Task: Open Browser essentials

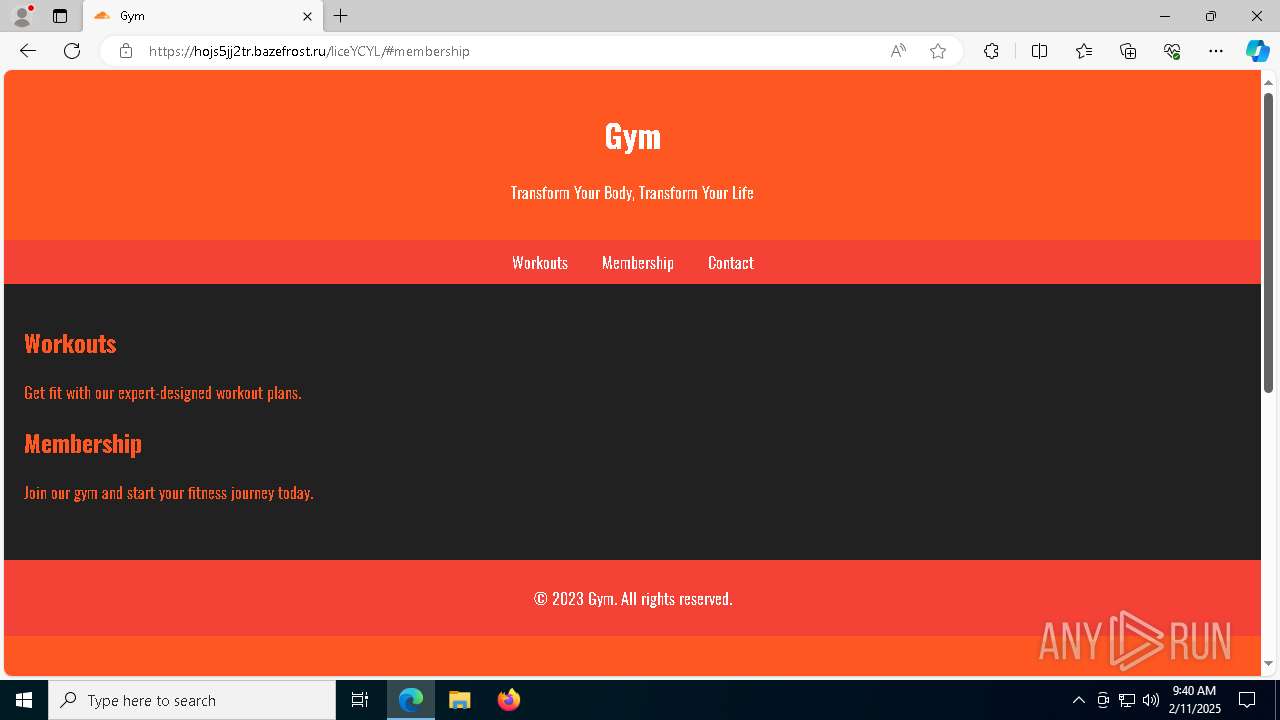Action: [1172, 51]
